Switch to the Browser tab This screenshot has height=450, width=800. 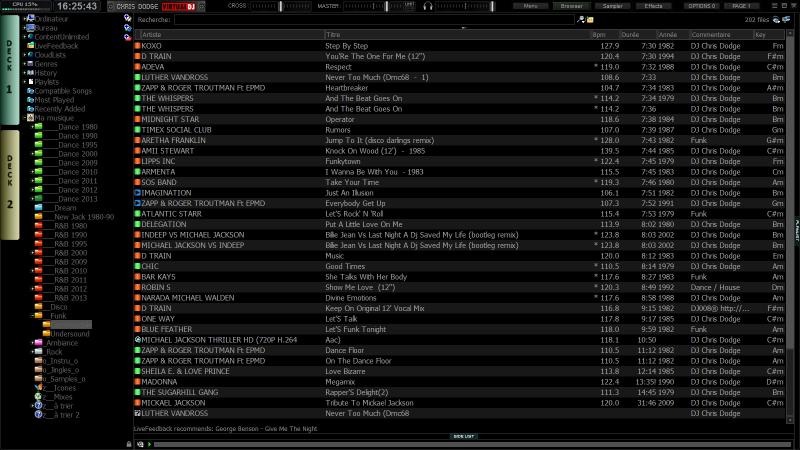pos(571,6)
